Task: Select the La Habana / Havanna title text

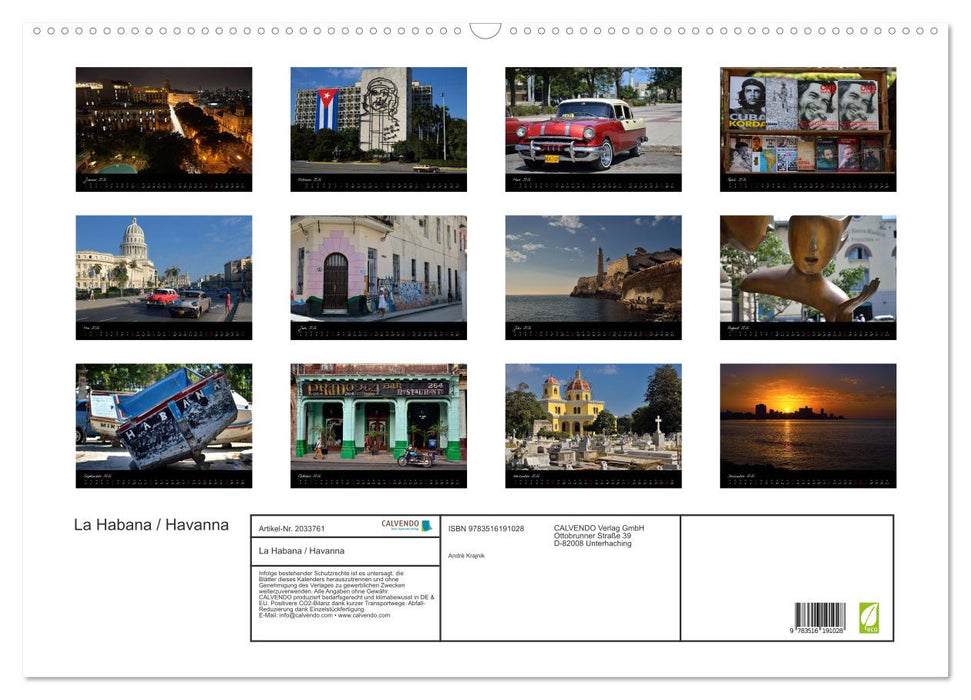Action: click(x=151, y=525)
